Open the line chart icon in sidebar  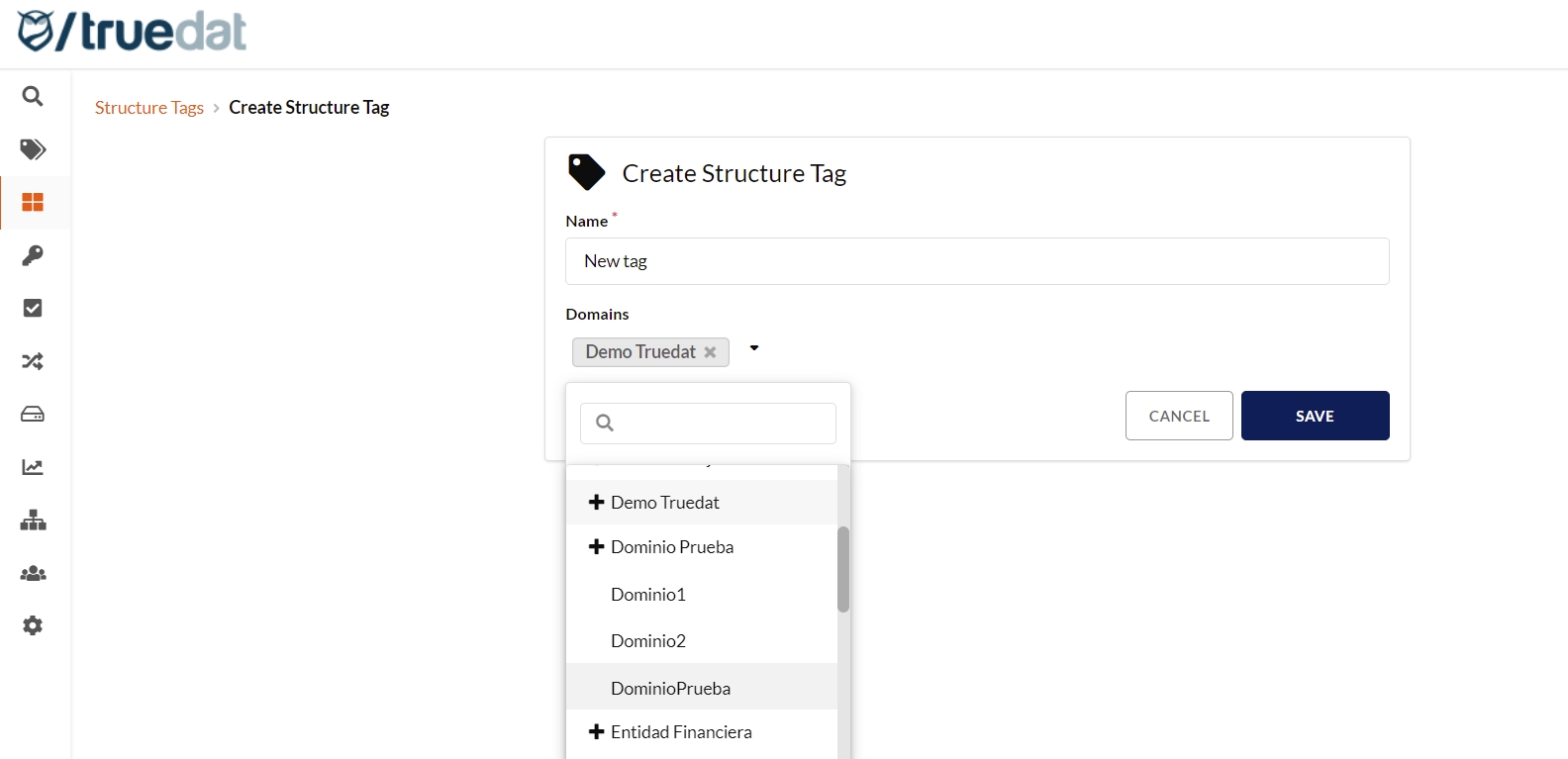click(33, 467)
